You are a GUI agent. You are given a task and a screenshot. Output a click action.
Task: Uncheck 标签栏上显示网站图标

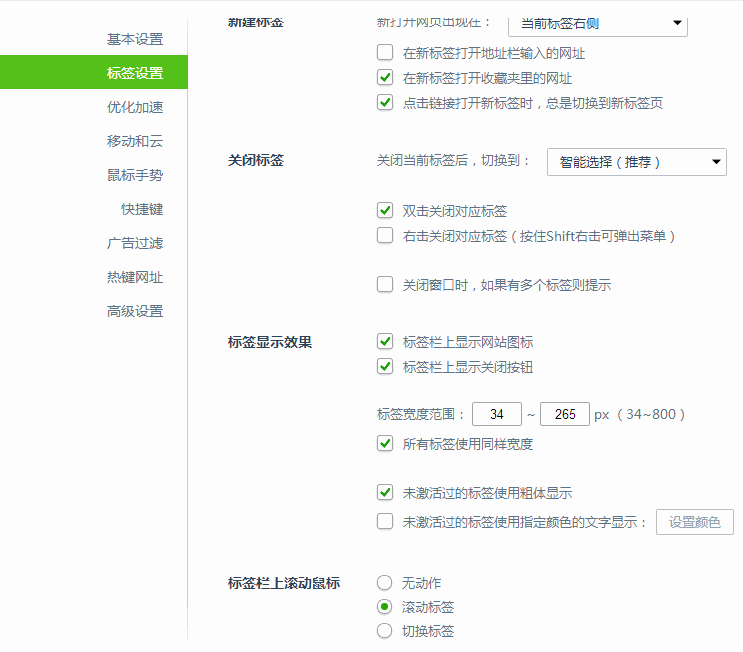(385, 341)
